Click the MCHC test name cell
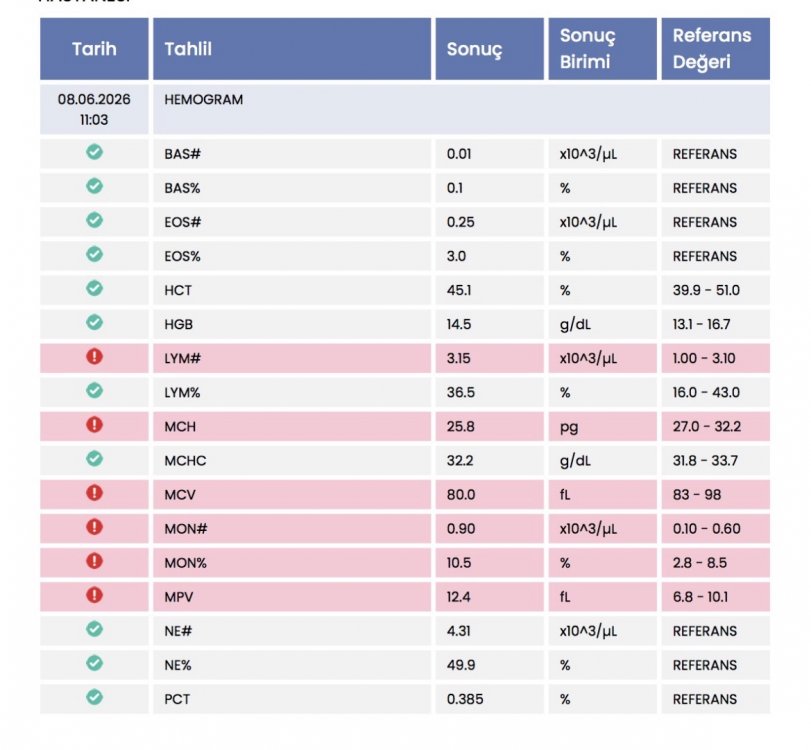This screenshot has height=750, width=811. click(292, 460)
